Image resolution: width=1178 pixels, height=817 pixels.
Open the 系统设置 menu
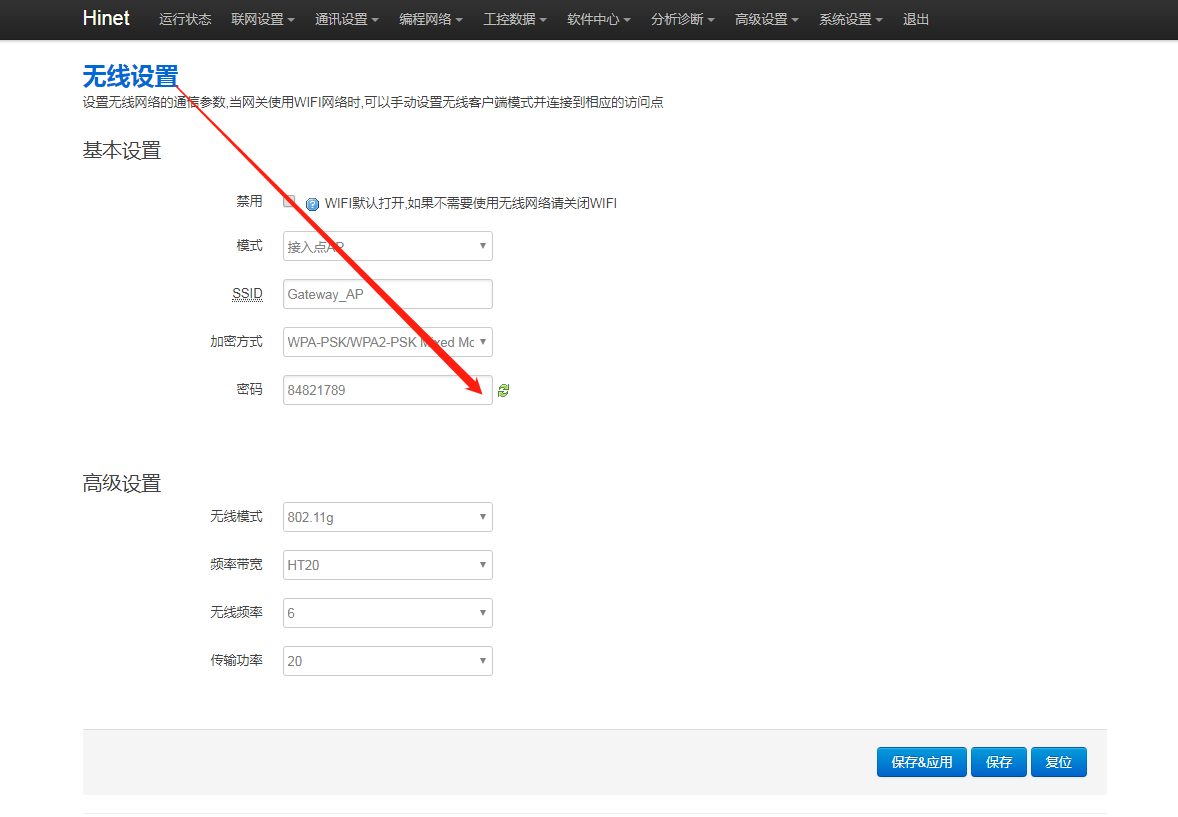[850, 19]
